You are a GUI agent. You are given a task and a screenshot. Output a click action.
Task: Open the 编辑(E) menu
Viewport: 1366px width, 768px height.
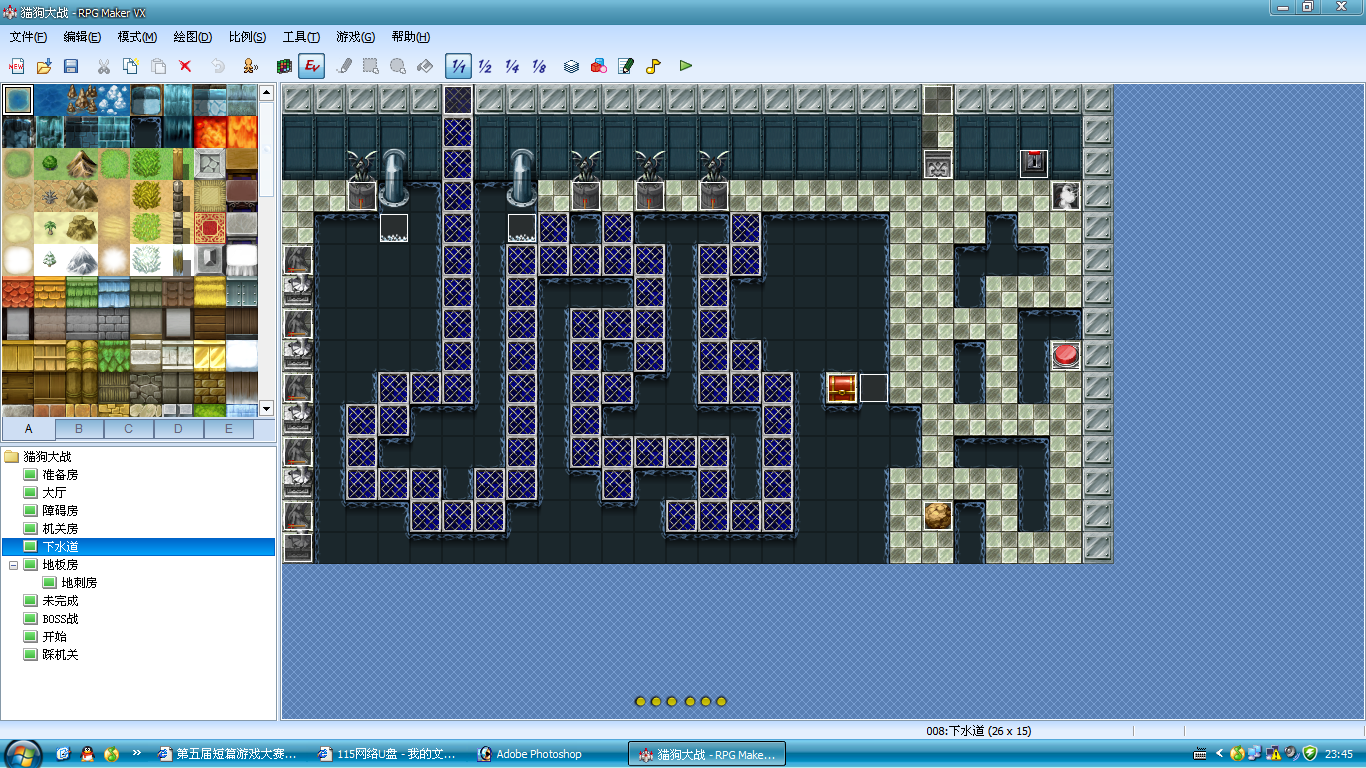82,37
